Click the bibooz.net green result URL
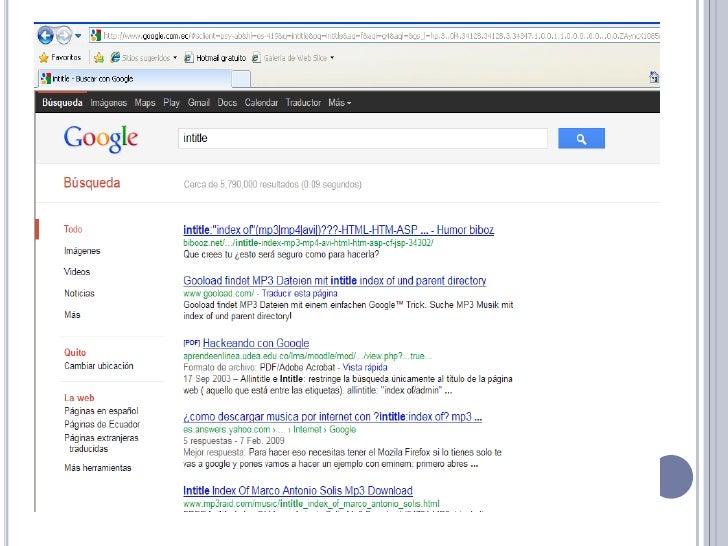 (308, 242)
